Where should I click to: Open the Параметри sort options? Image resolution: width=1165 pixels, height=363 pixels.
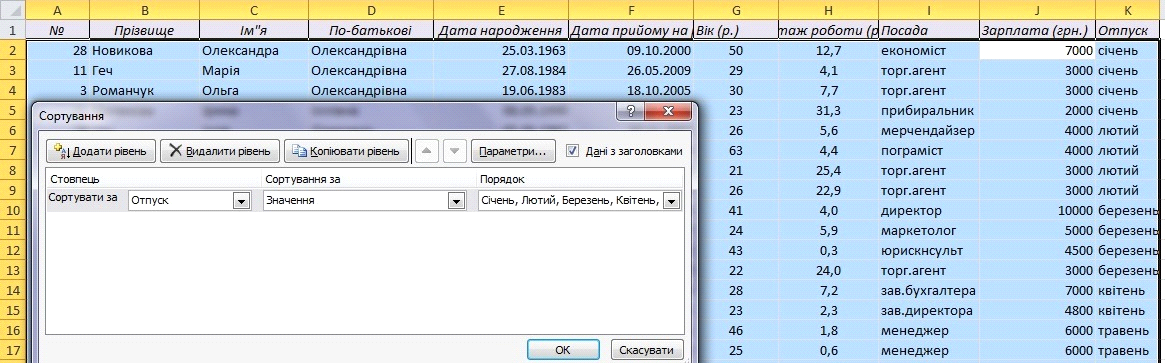(x=513, y=151)
